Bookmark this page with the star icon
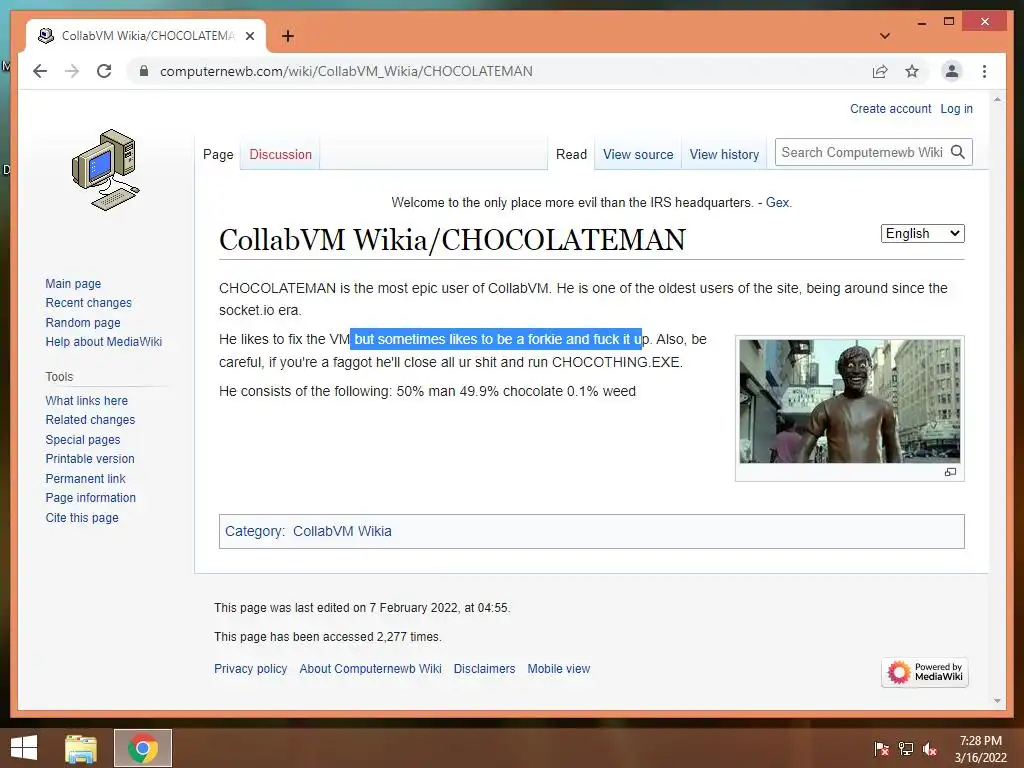 click(912, 71)
